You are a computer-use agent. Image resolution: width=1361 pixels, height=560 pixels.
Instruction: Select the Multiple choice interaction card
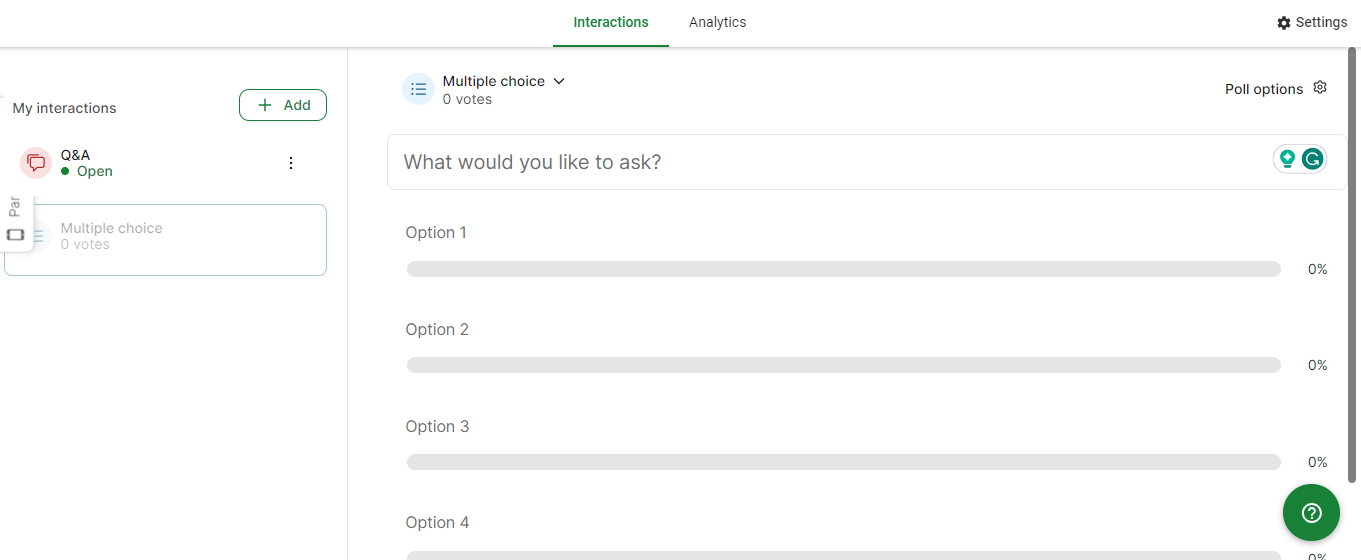(x=165, y=240)
